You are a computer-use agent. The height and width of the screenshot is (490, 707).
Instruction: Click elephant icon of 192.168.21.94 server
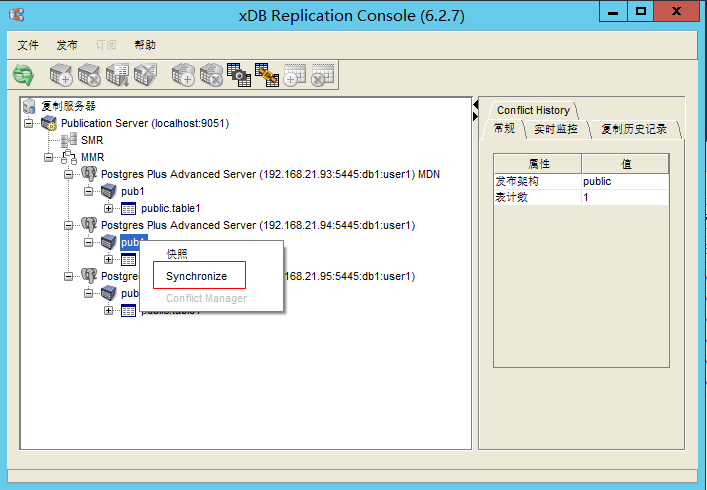(x=89, y=225)
